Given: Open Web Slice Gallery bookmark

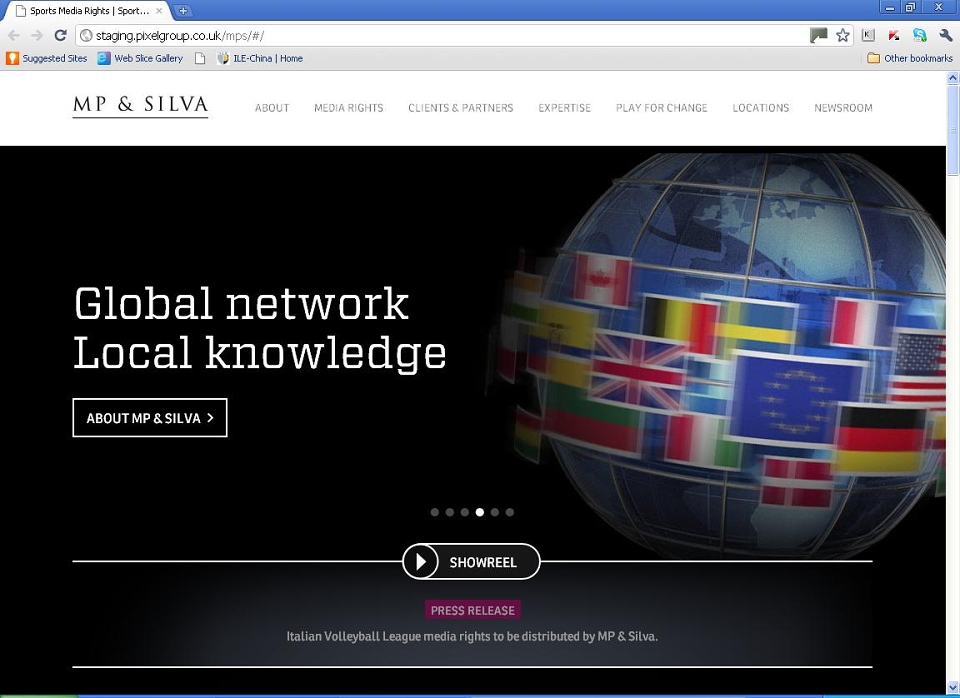Looking at the screenshot, I should [140, 58].
